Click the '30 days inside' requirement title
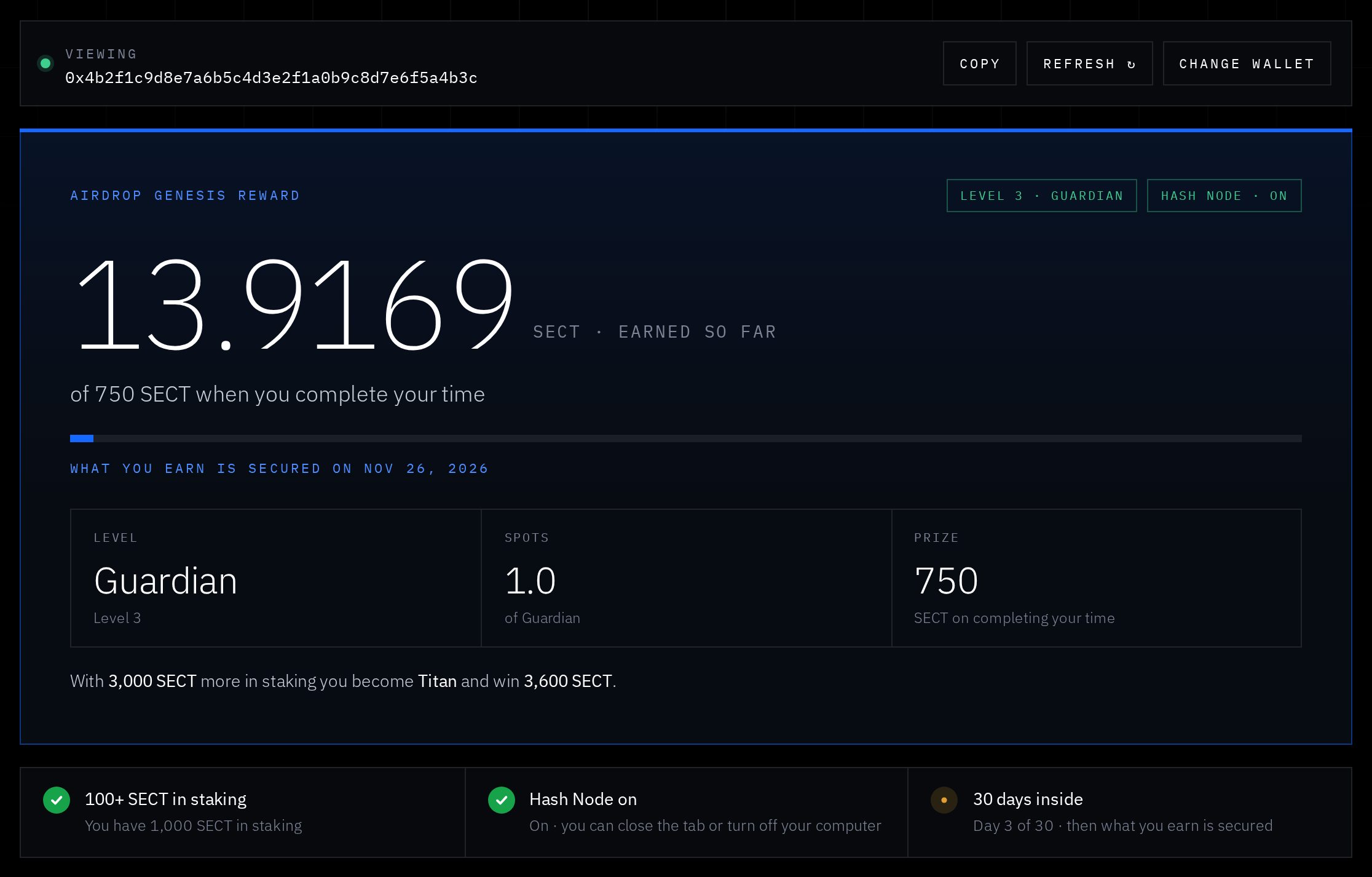 coord(1028,799)
